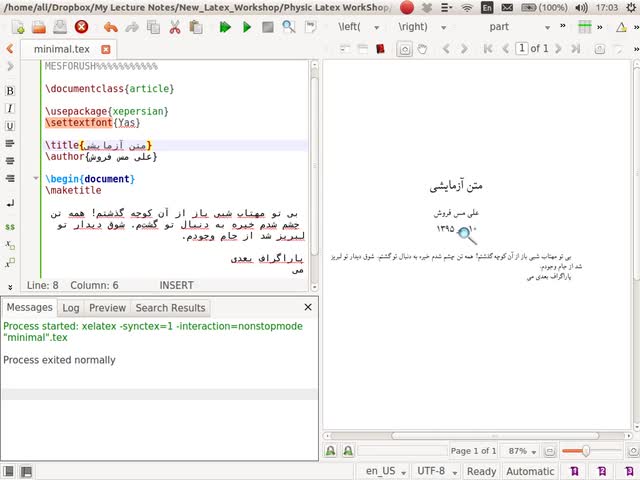640x480 pixels.
Task: Select the hand scroll tool in PDF viewer
Action: pyautogui.click(x=422, y=49)
